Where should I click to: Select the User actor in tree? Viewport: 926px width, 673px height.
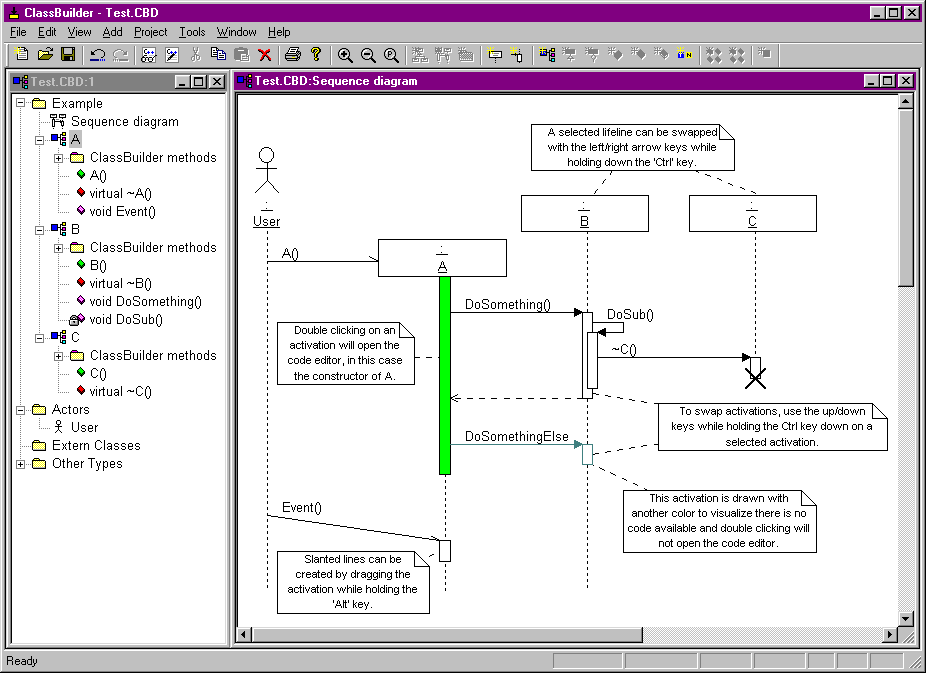pos(84,427)
